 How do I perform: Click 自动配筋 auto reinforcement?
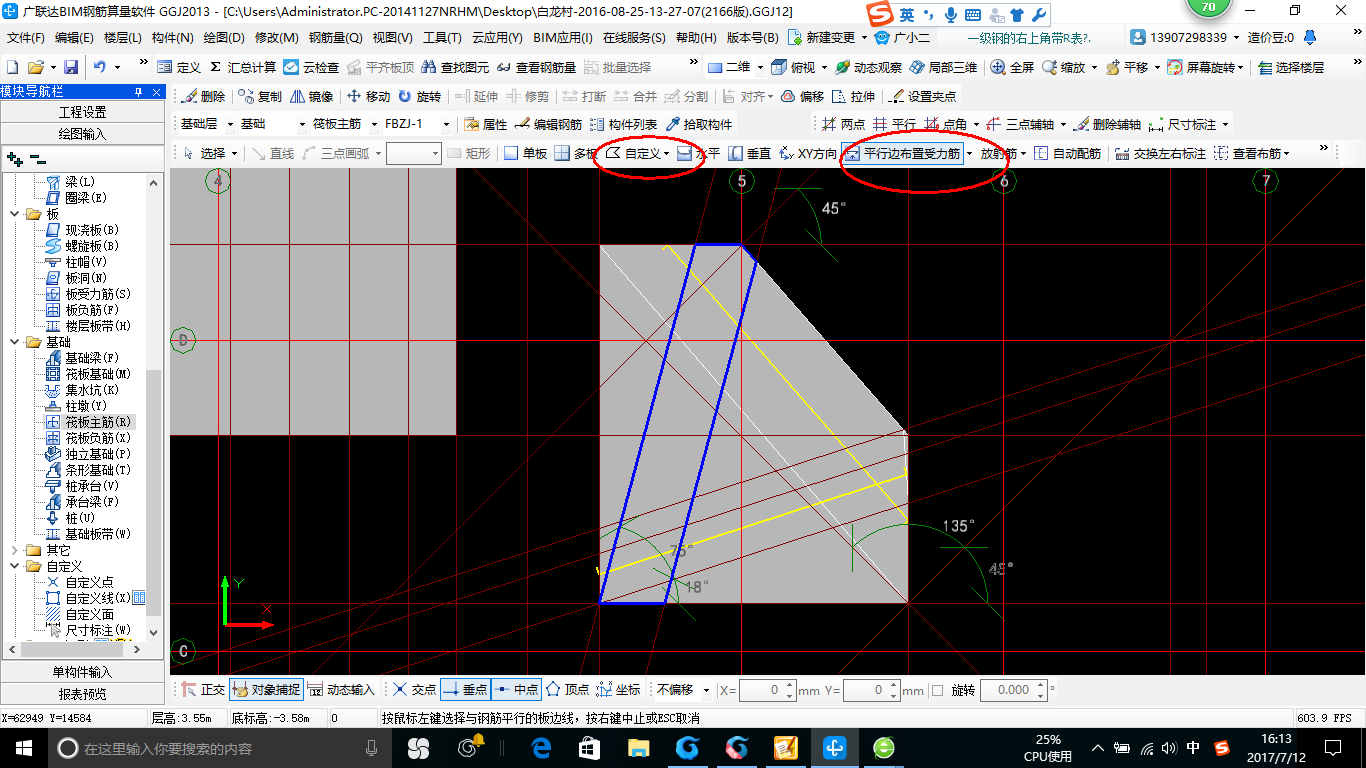(1068, 153)
